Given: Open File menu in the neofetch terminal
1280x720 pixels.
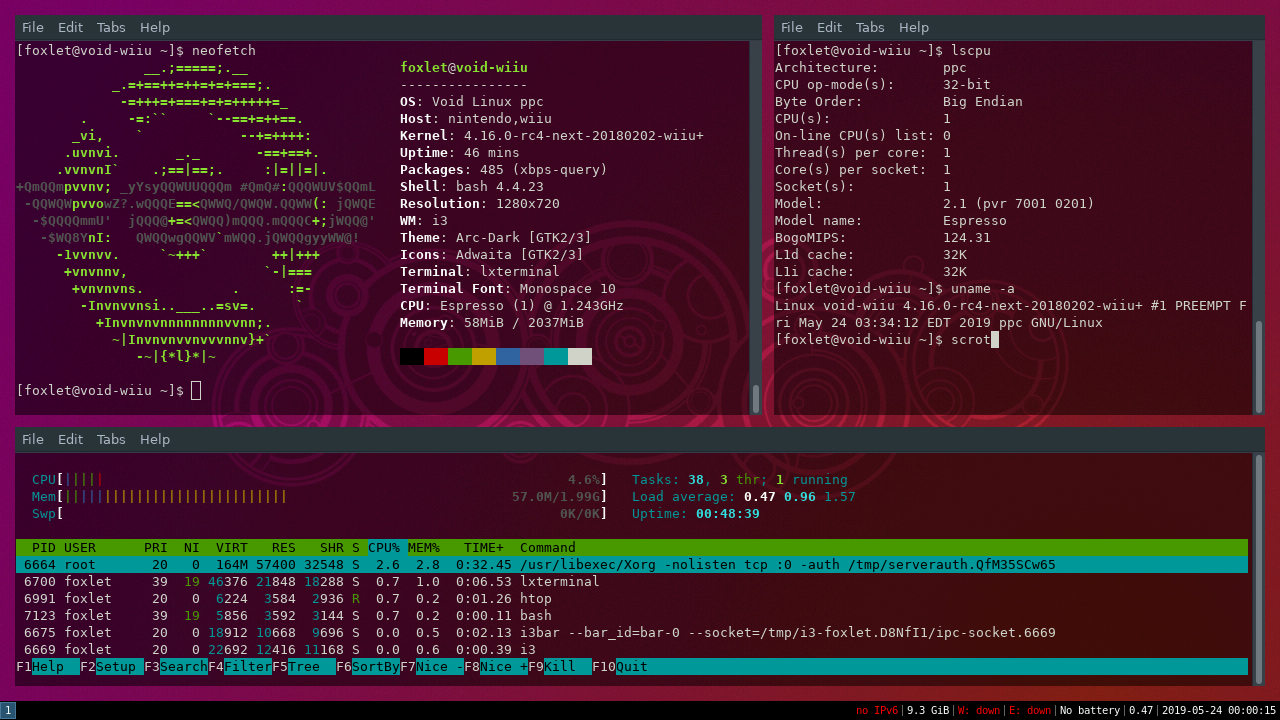Looking at the screenshot, I should (33, 28).
